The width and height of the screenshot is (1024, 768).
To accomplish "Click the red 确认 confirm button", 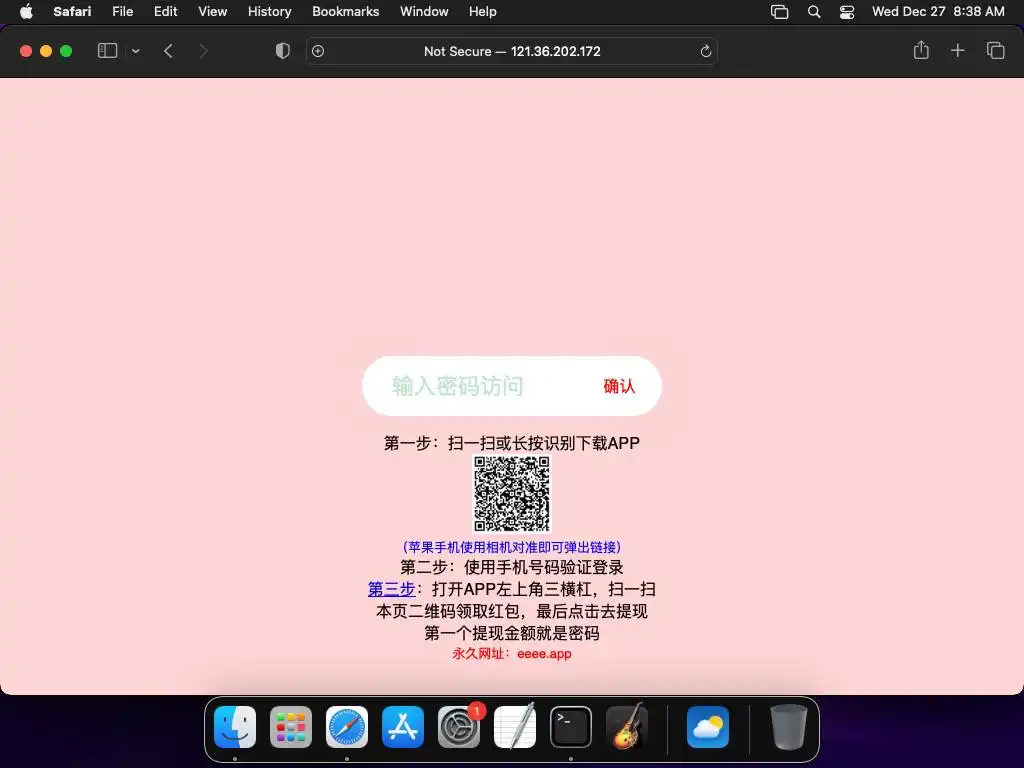I will coord(619,386).
